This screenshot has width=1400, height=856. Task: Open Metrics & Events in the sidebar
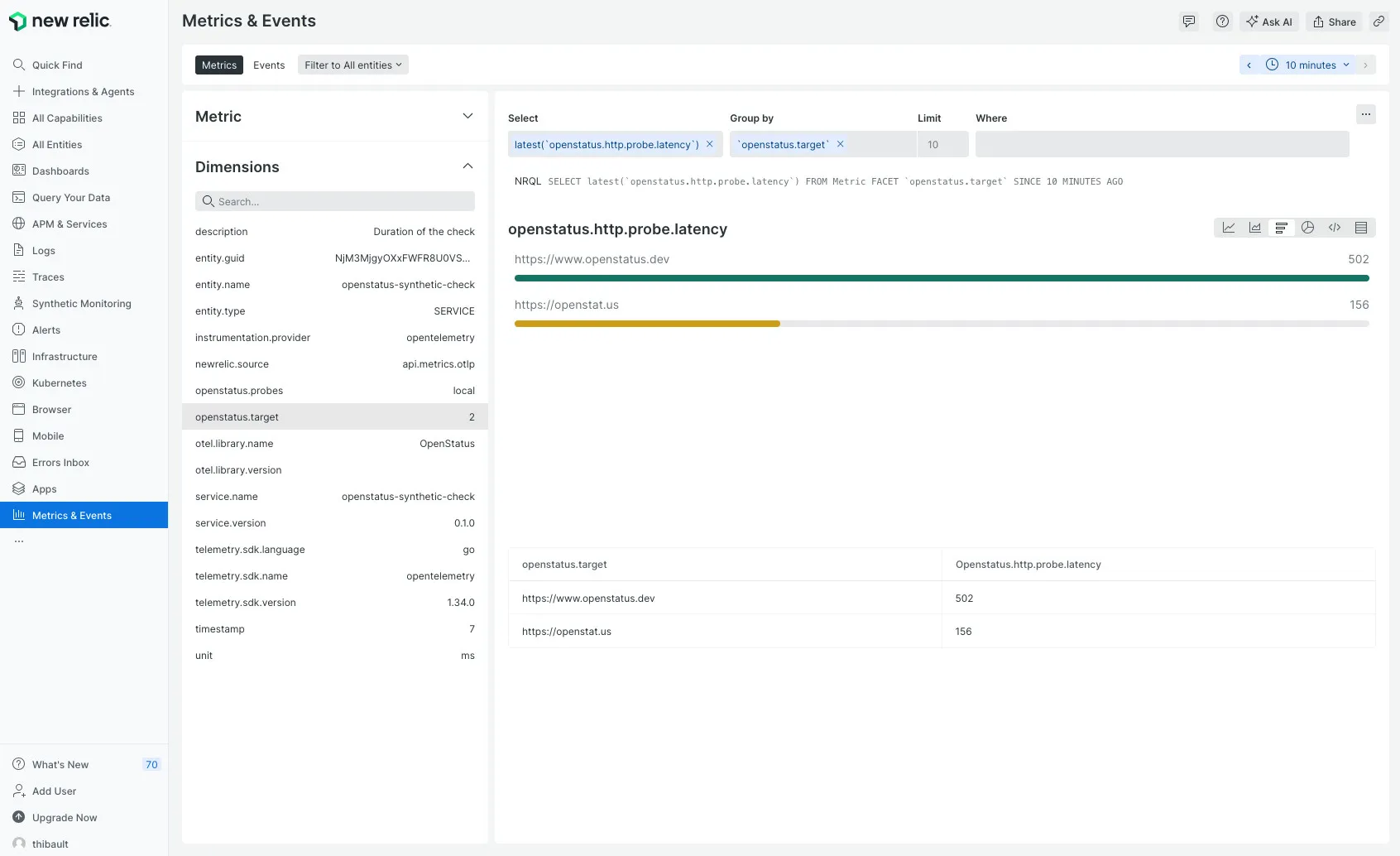pos(72,515)
